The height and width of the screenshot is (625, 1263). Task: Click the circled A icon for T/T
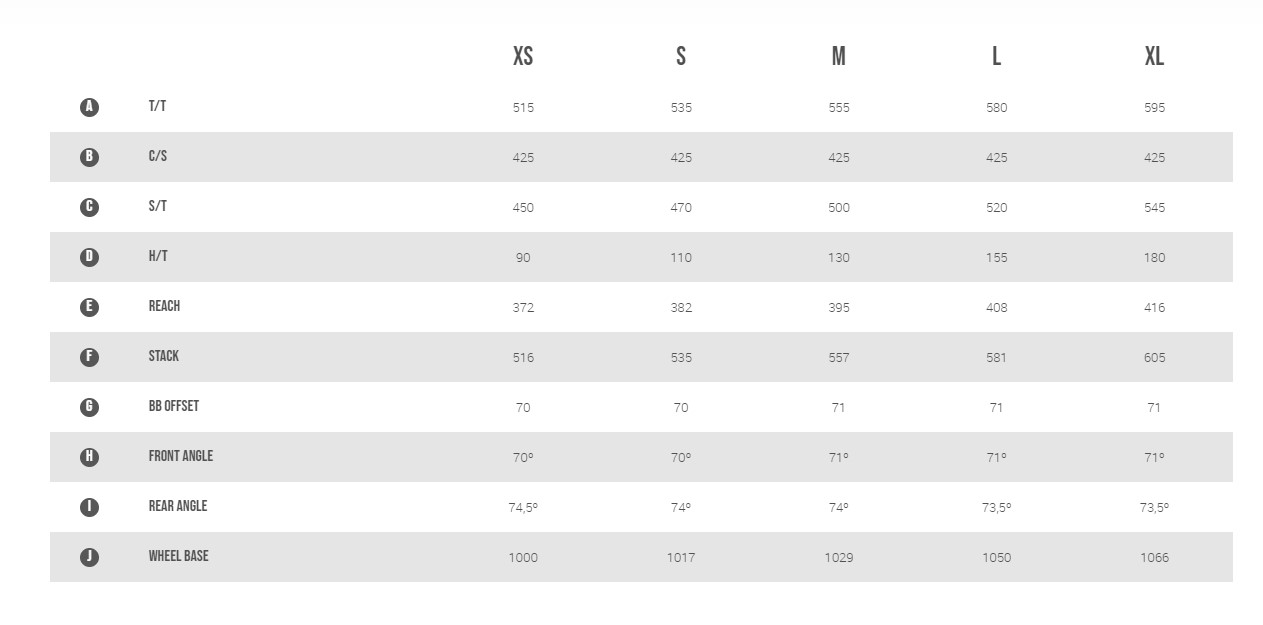tap(89, 107)
